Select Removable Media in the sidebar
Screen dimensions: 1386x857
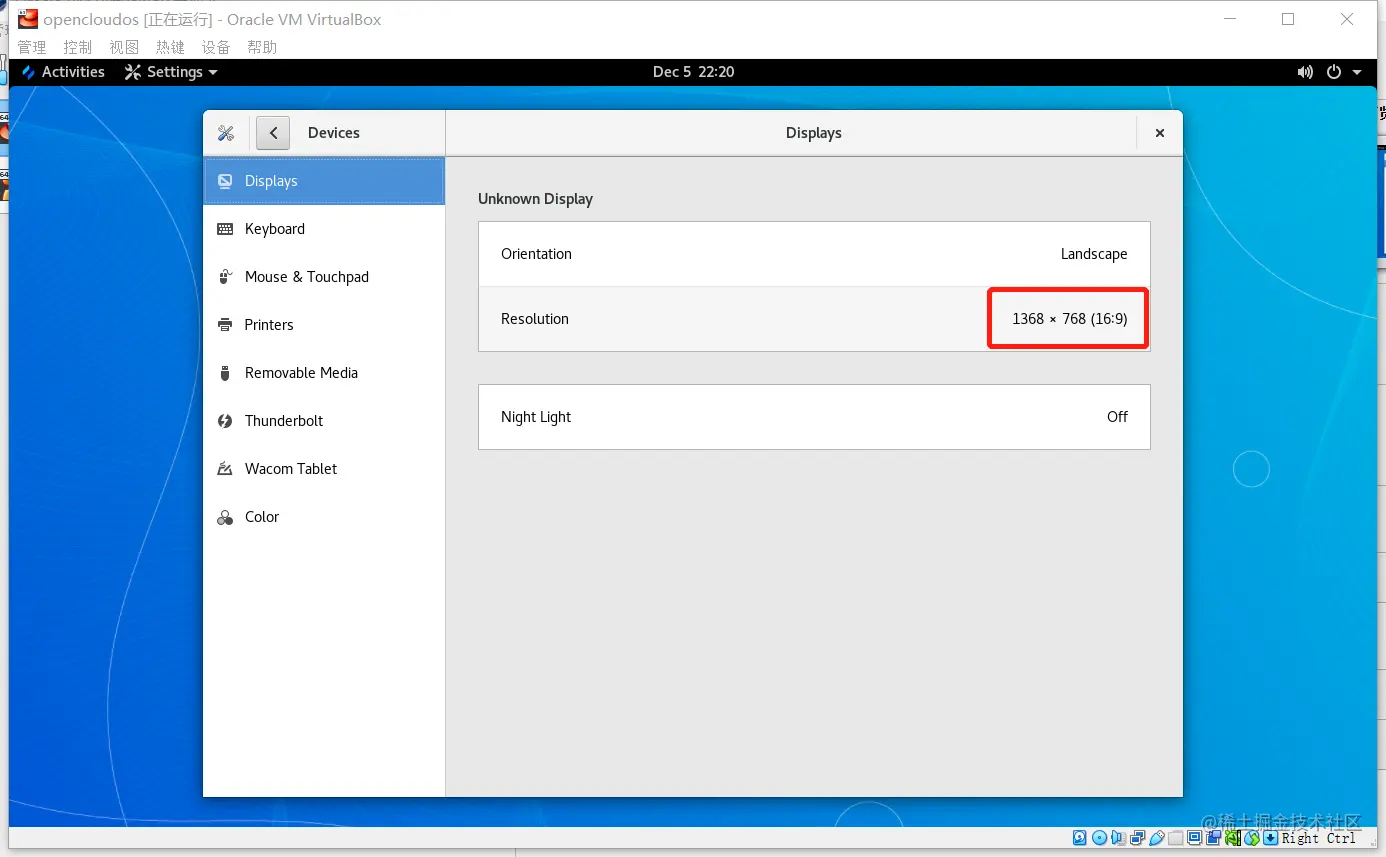pos(324,373)
